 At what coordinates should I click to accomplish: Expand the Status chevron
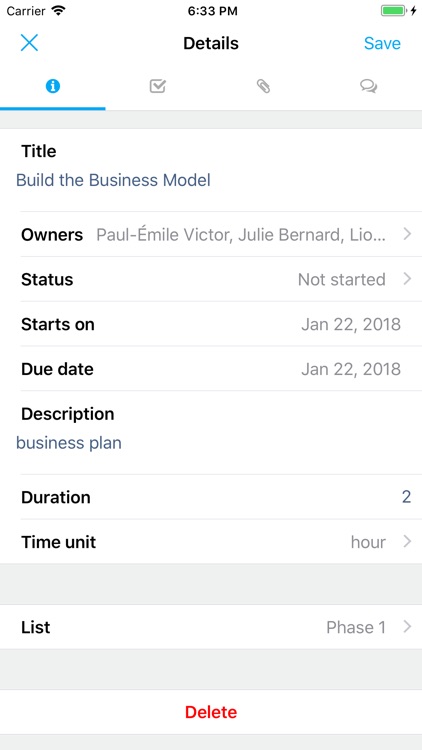(x=407, y=279)
